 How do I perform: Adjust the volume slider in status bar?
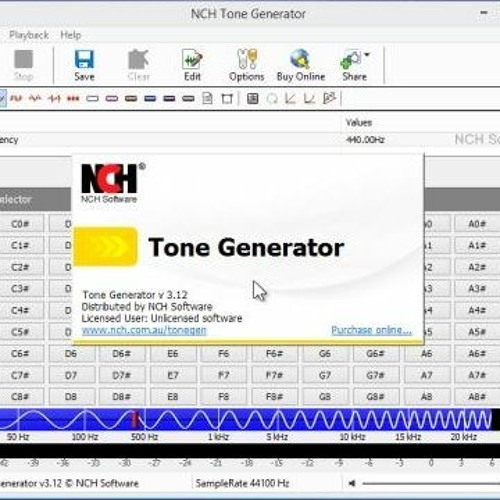tap(432, 483)
